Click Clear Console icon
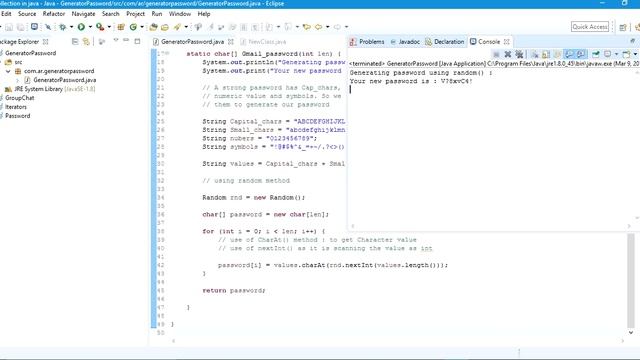The image size is (640, 360). pos(535,54)
